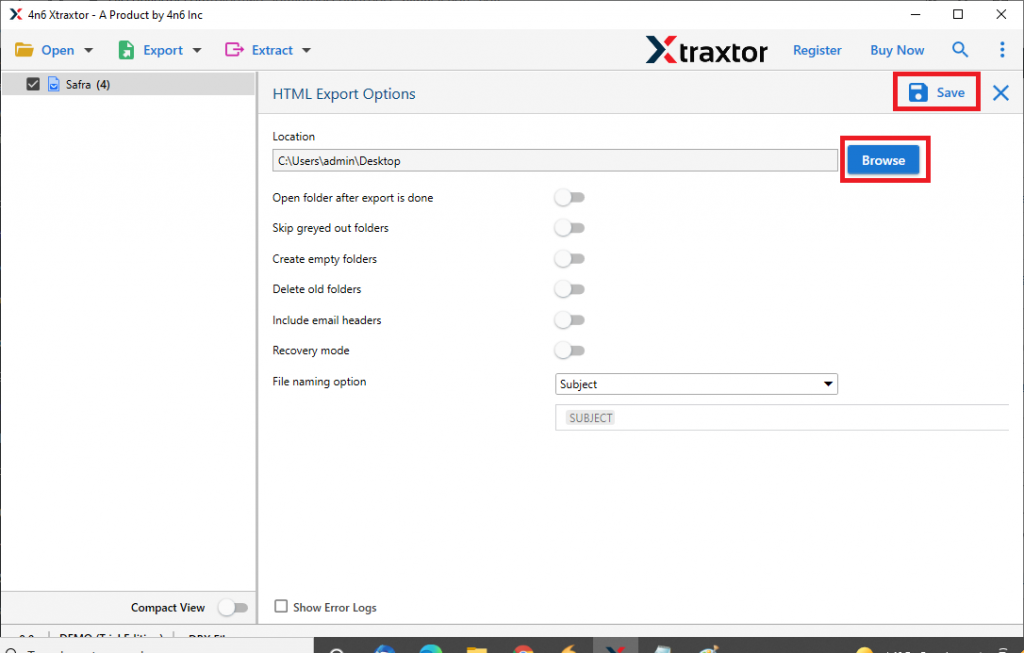The image size is (1024, 653).
Task: Click the Extract icon in the toolbar
Action: pyautogui.click(x=232, y=49)
